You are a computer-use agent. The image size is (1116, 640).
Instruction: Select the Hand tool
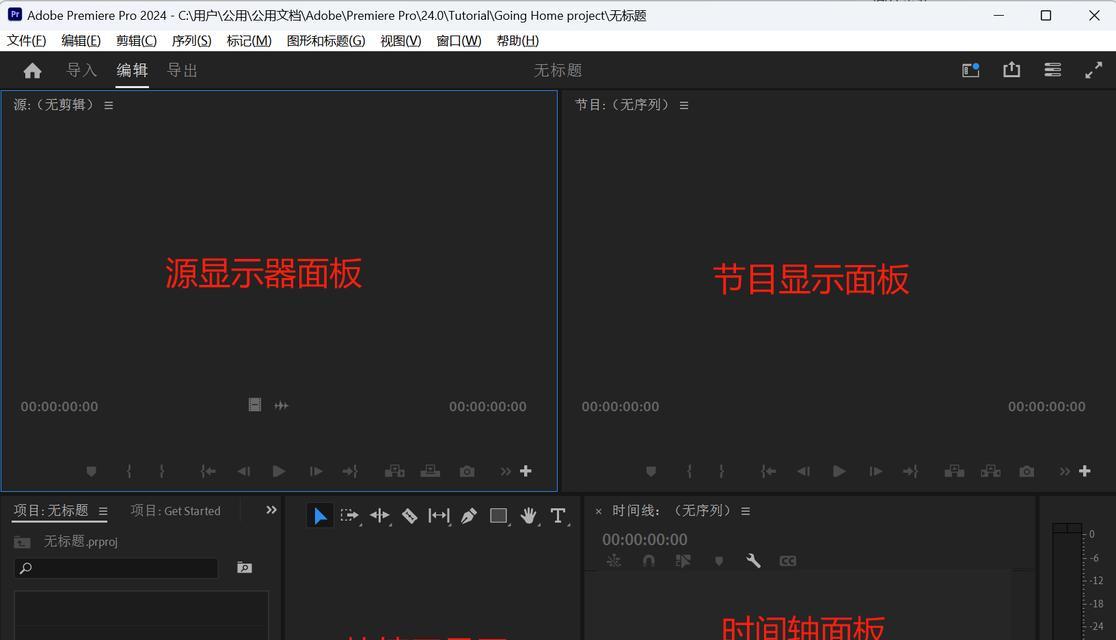click(528, 515)
